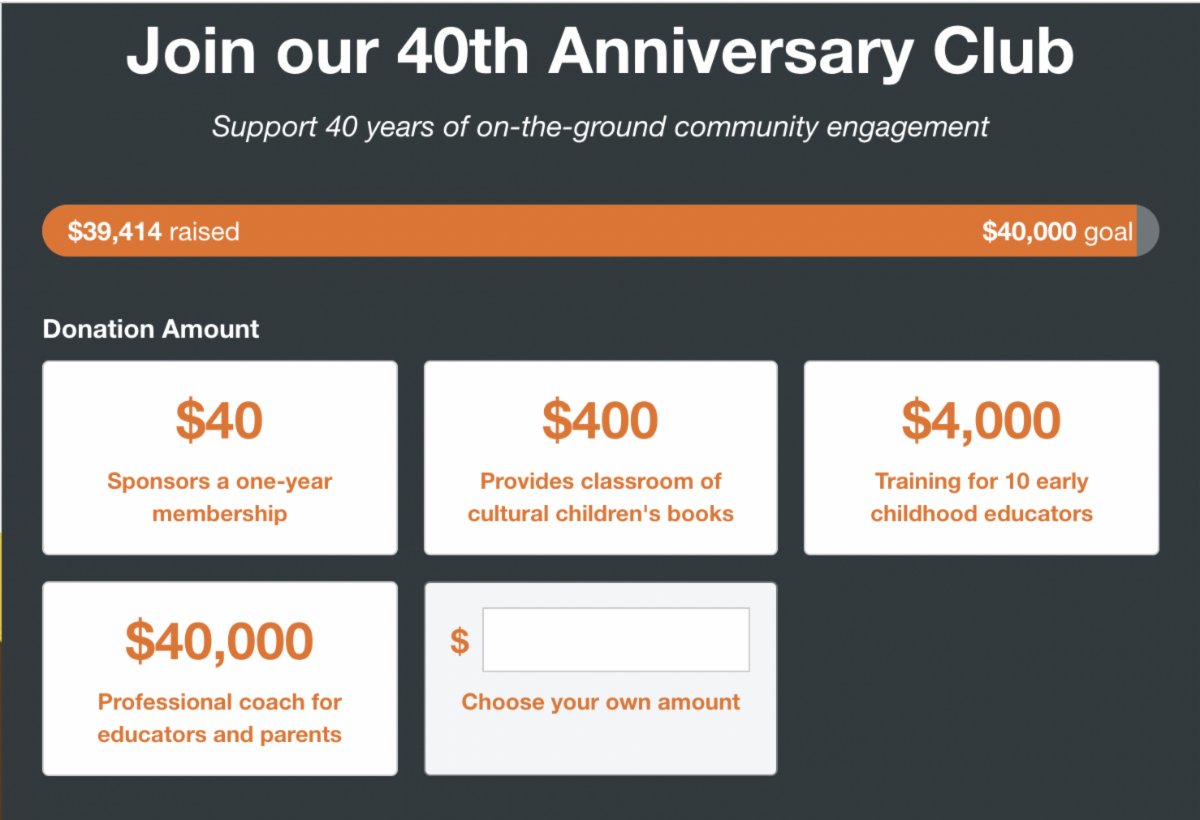Select the $40,000 donation amount
Viewport: 1200px width, 820px height.
pos(219,642)
